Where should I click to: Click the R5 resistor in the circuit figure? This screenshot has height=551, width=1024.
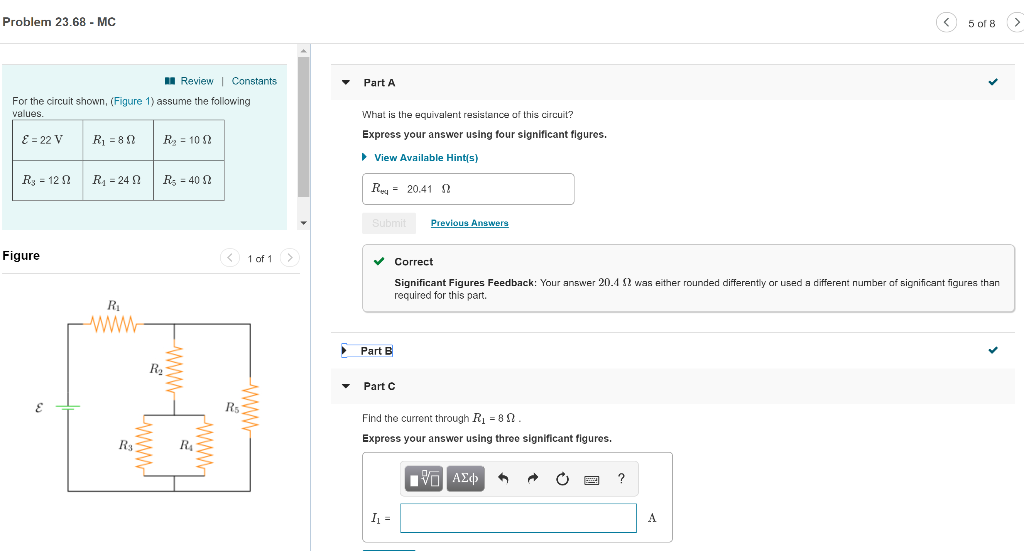[x=250, y=407]
